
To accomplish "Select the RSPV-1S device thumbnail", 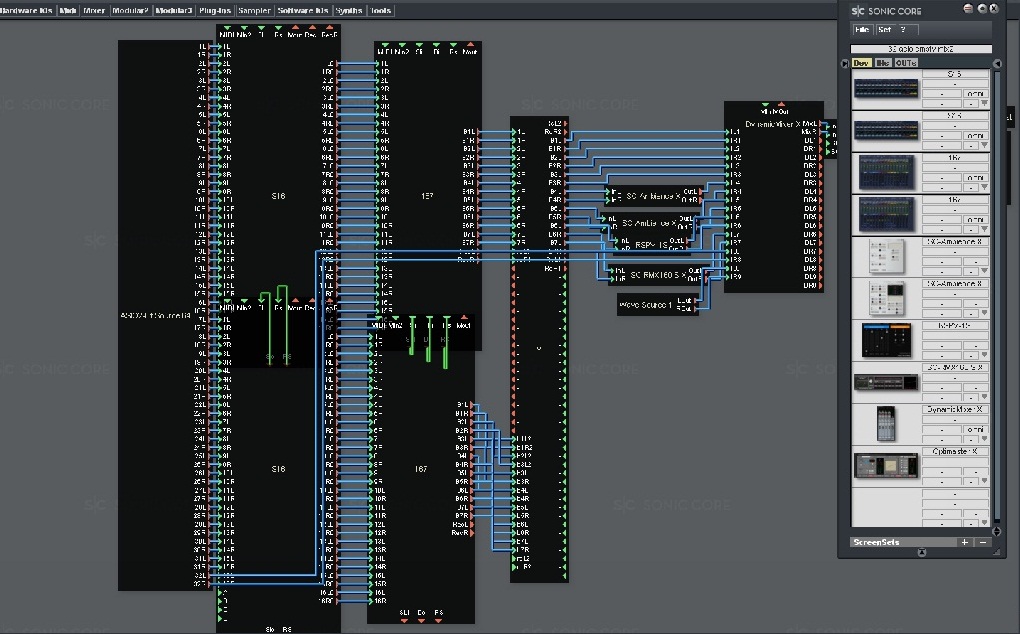I will (886, 340).
